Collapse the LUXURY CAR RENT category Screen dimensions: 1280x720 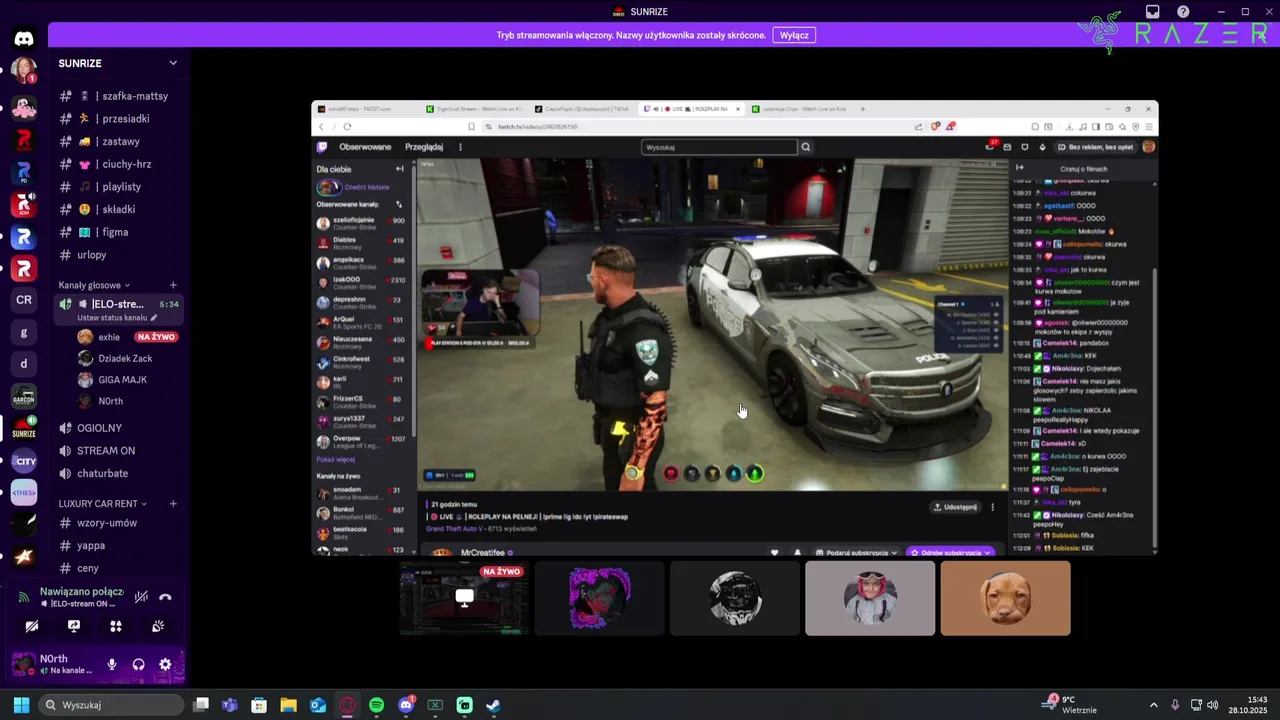click(x=102, y=503)
